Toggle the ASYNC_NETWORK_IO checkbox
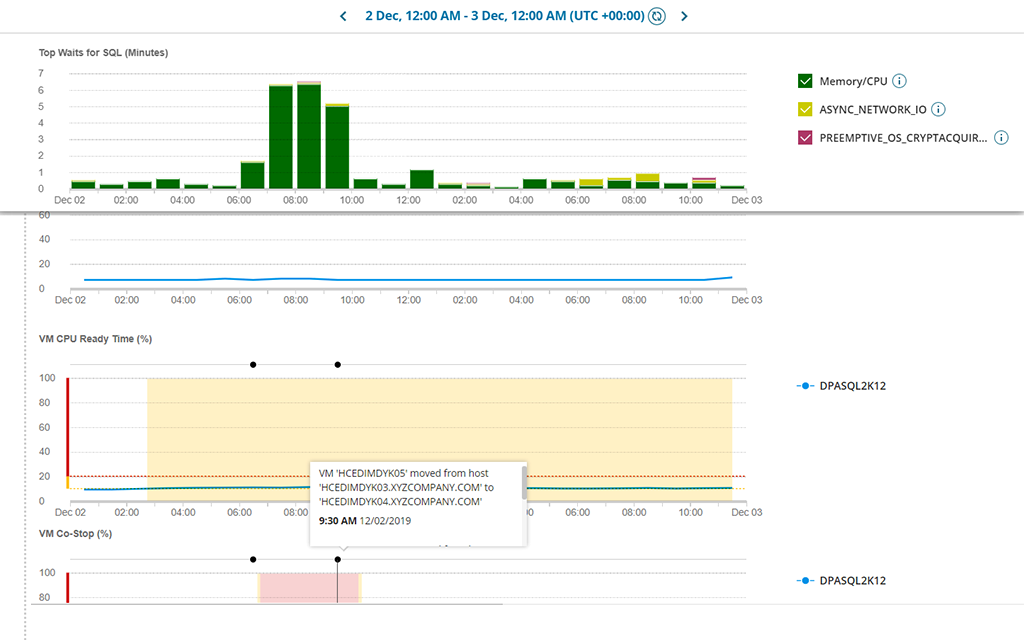 tap(805, 110)
